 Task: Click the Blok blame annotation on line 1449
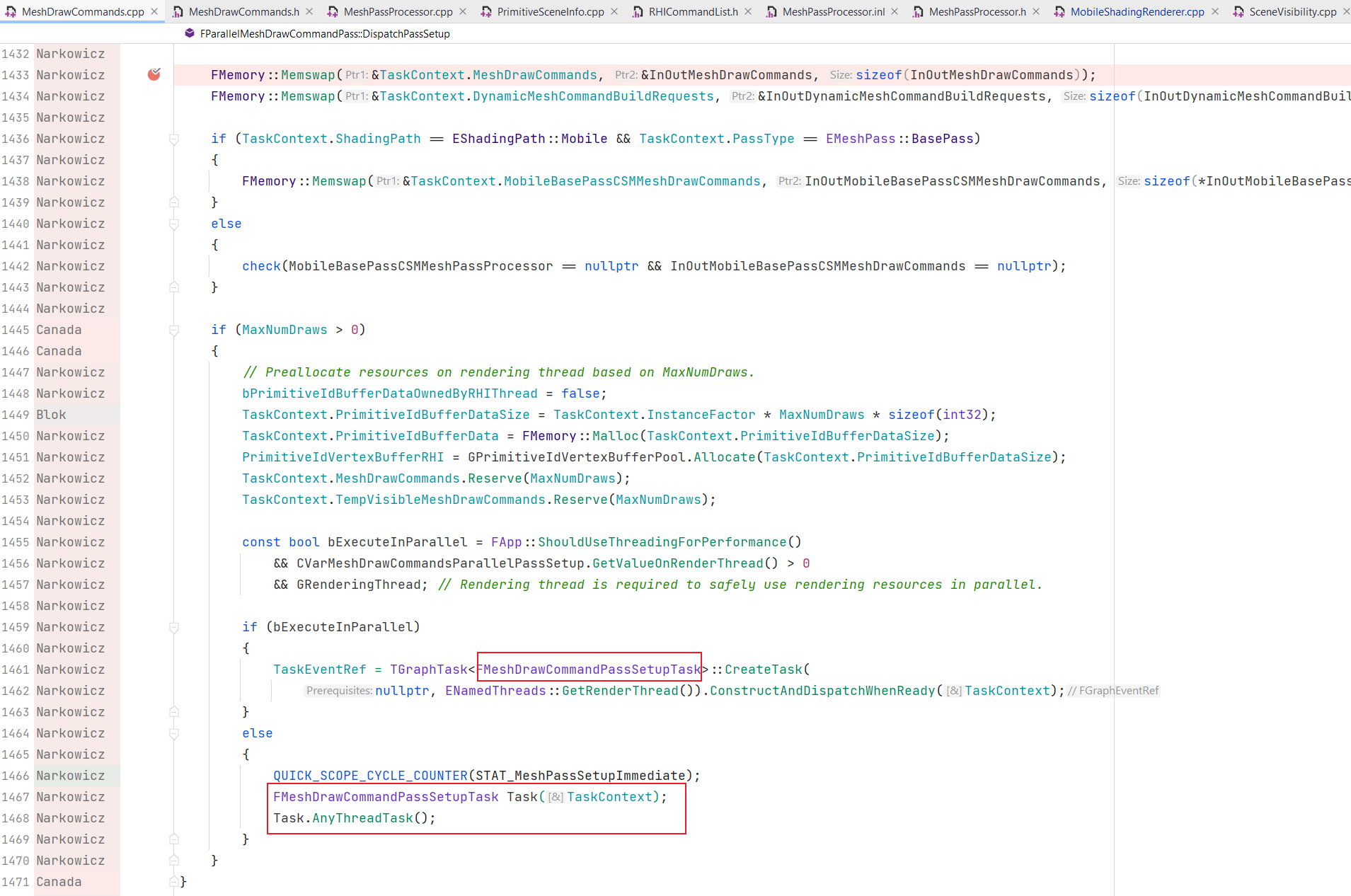coord(51,414)
